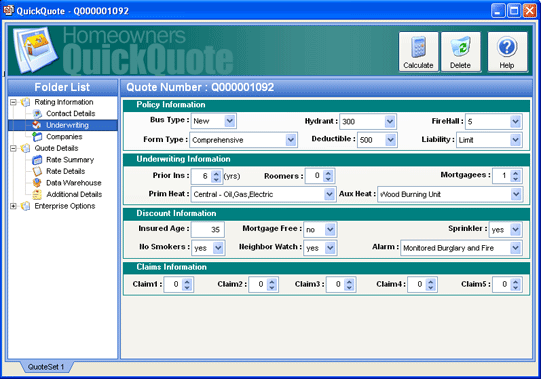Expand the Enterprise Options tree node
The height and width of the screenshot is (379, 541).
pos(13,206)
